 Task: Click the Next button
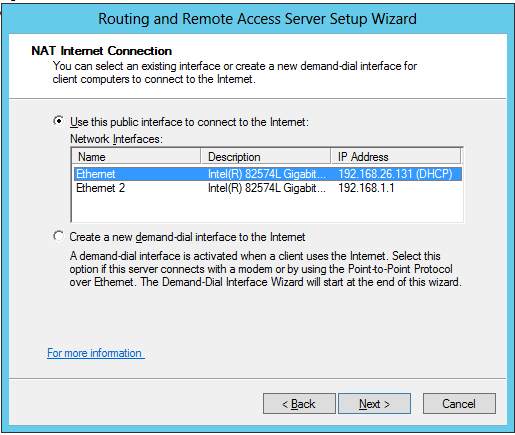tap(374, 404)
